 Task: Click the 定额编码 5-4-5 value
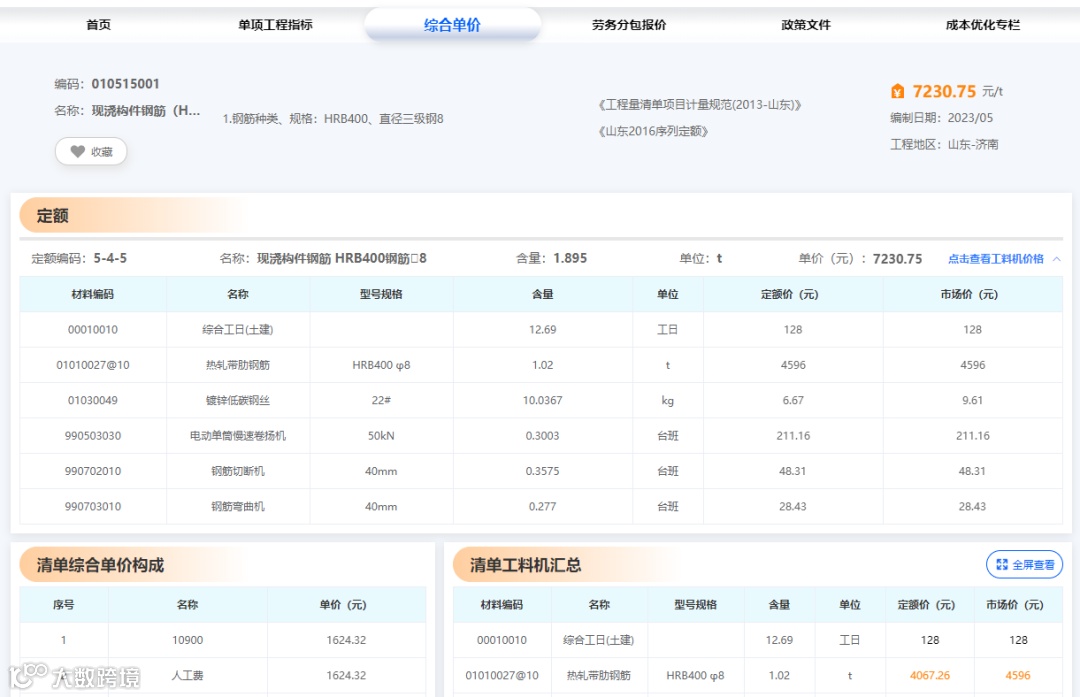[110, 258]
